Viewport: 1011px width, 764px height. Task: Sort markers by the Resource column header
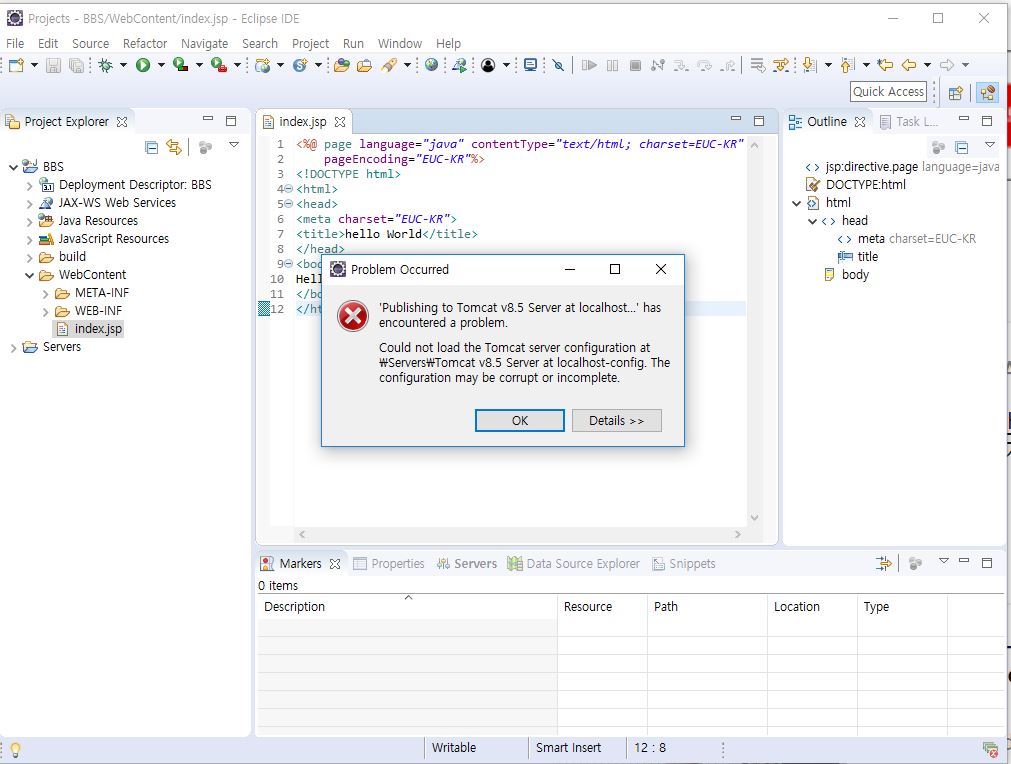602,607
